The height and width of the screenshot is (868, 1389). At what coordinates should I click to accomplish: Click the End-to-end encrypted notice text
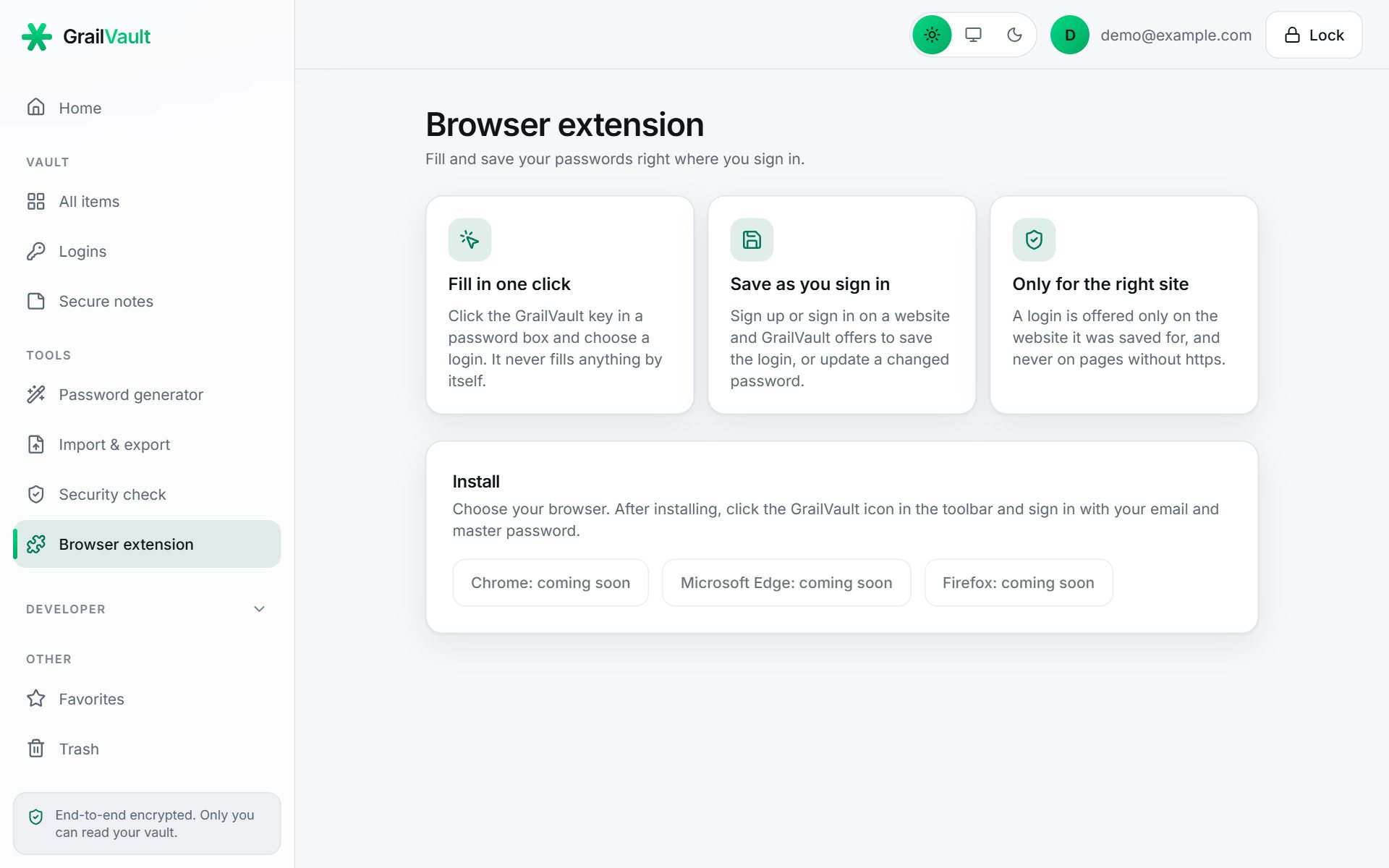click(155, 823)
